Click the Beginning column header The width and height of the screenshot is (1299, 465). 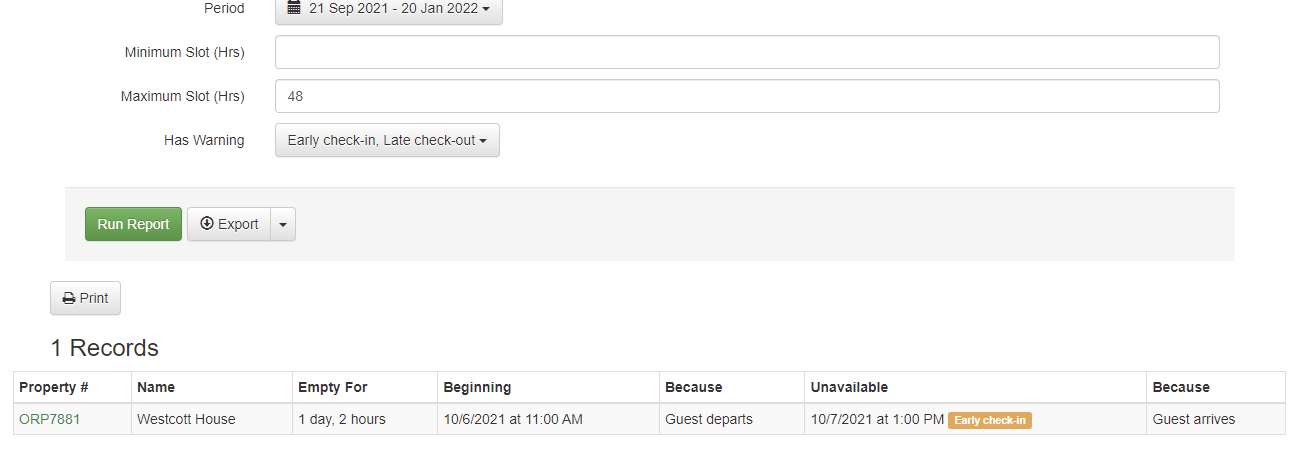[477, 387]
